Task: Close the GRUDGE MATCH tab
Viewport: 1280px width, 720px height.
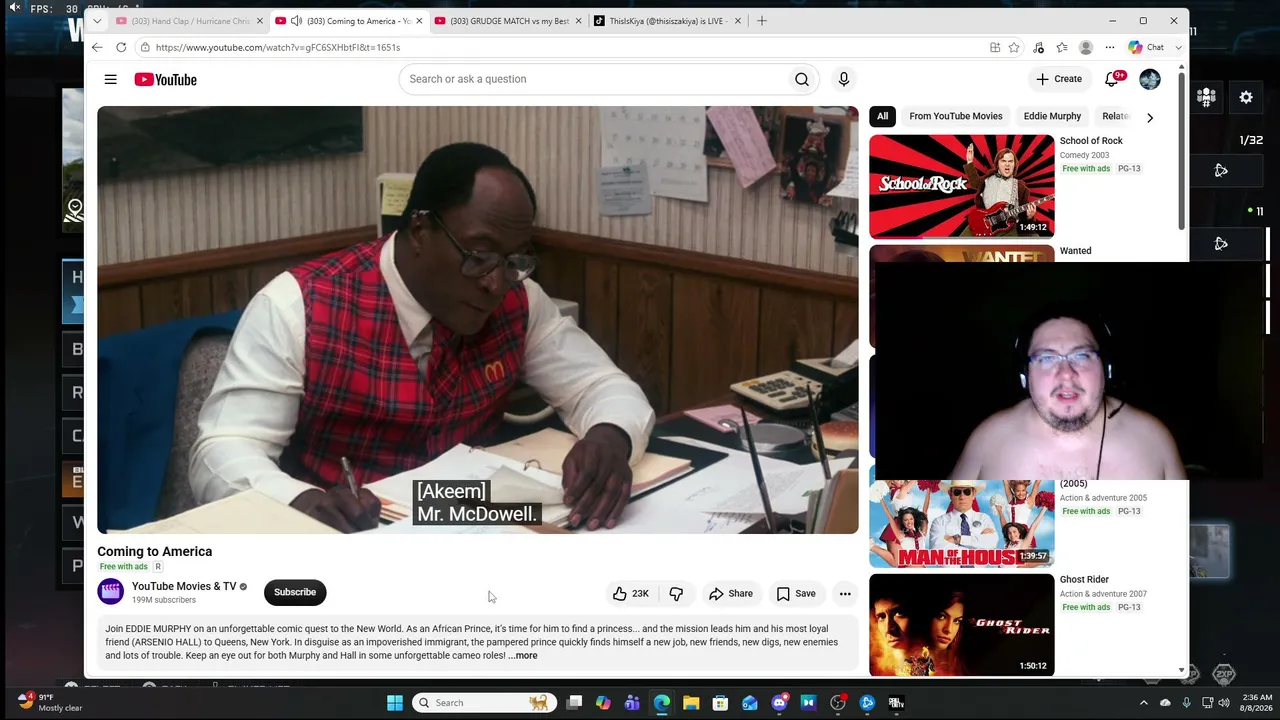Action: [578, 21]
